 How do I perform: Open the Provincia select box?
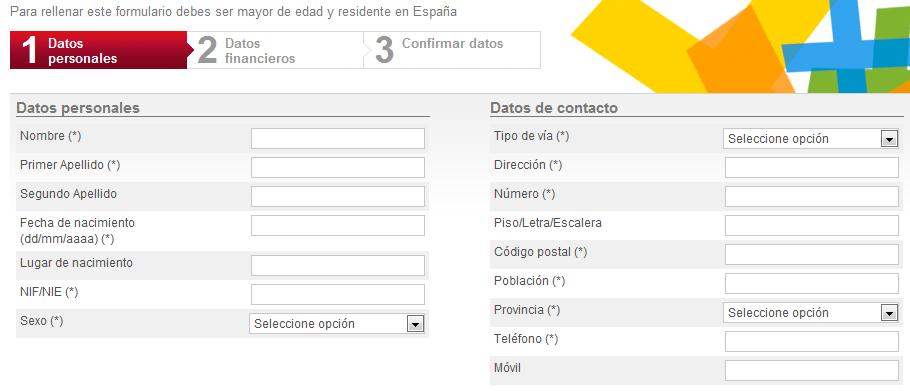pyautogui.click(x=811, y=313)
